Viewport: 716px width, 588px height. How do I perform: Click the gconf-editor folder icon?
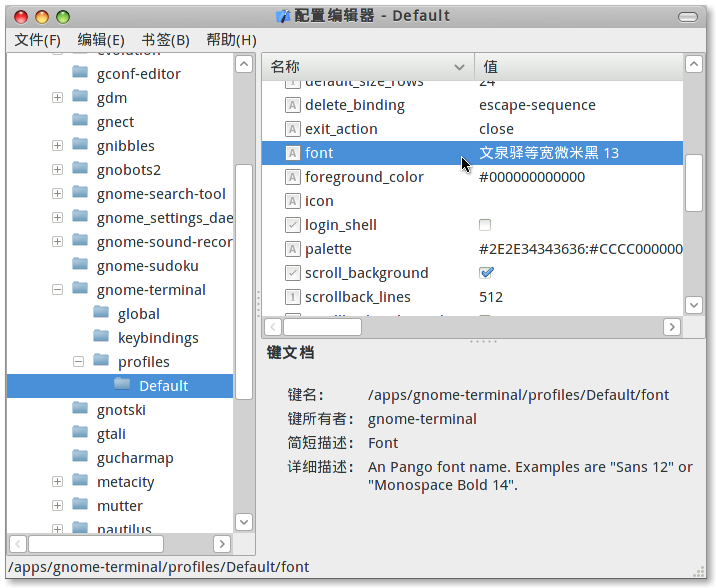pos(80,72)
